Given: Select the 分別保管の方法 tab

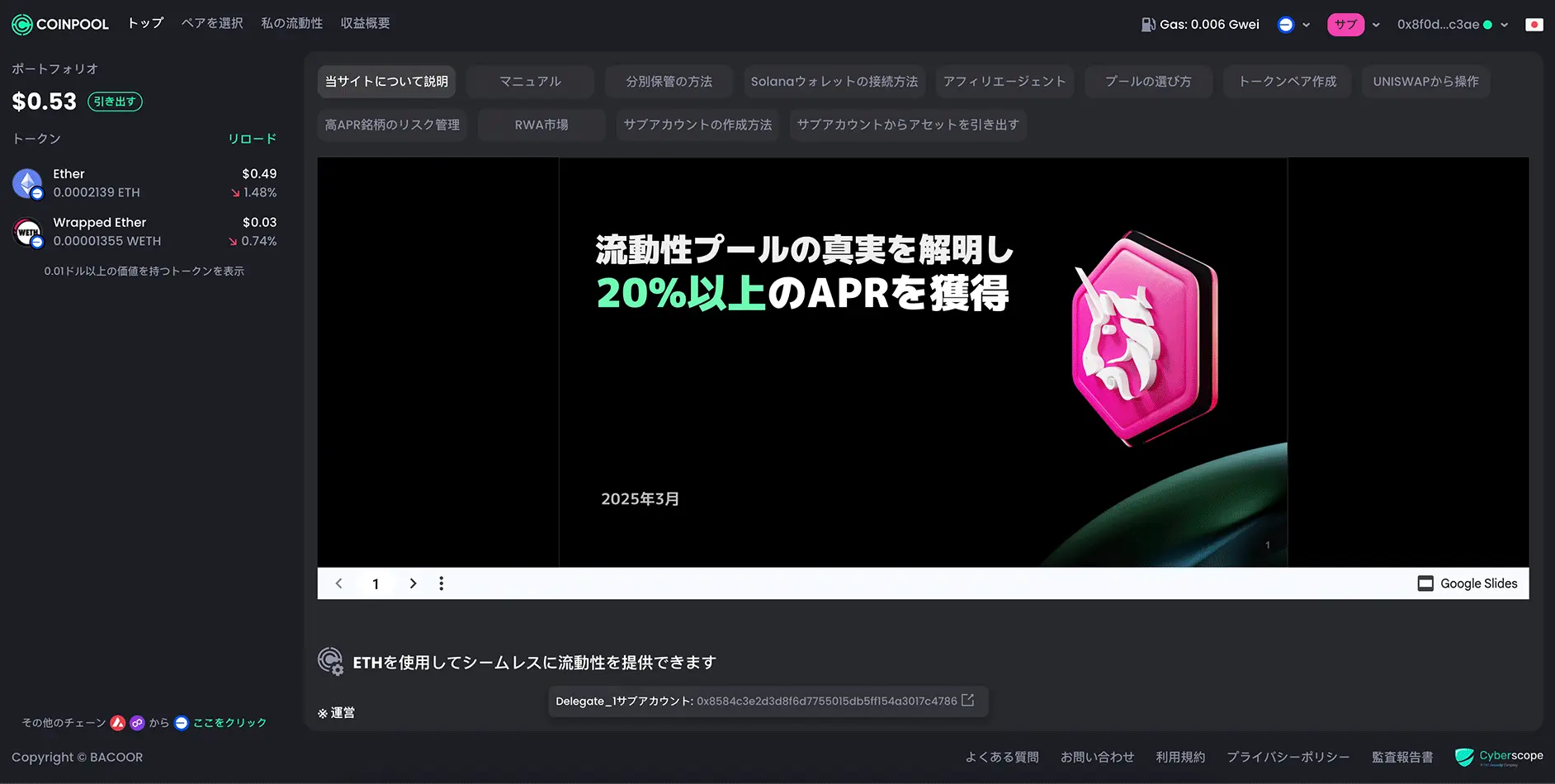Looking at the screenshot, I should 669,82.
